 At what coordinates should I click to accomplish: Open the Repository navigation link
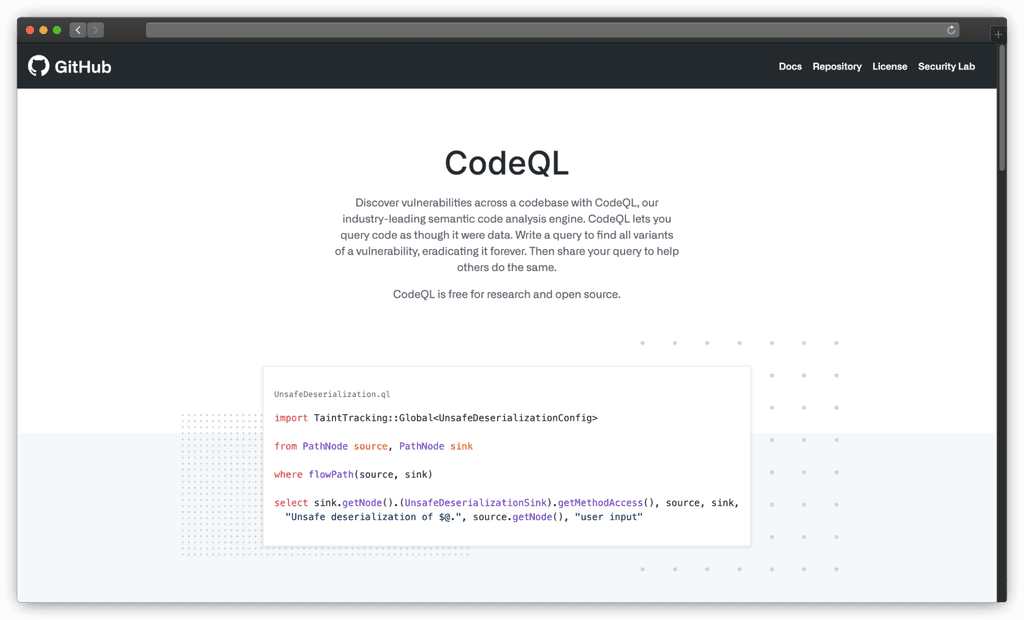point(837,66)
